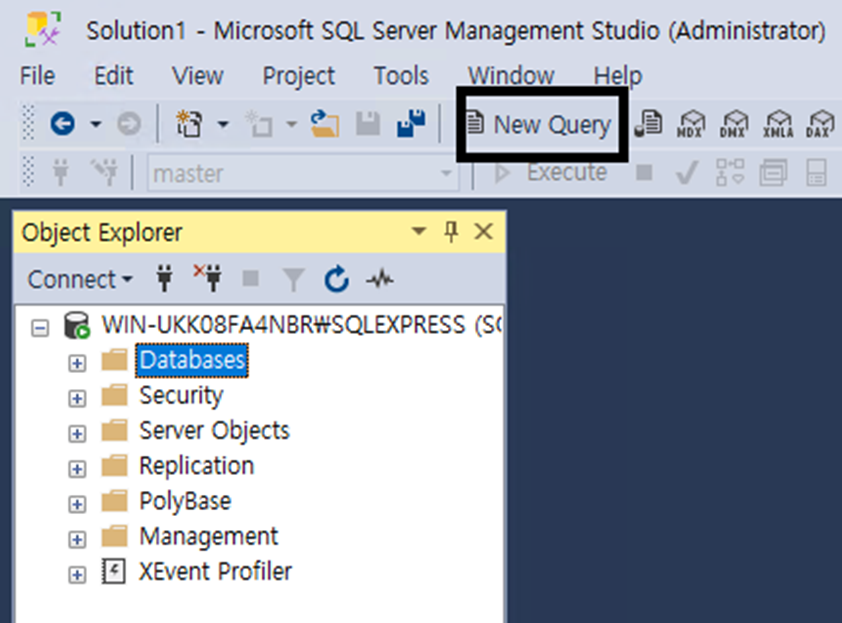Viewport: 842px width, 623px height.
Task: Click the greyed navigate forward arrow
Action: (x=129, y=124)
